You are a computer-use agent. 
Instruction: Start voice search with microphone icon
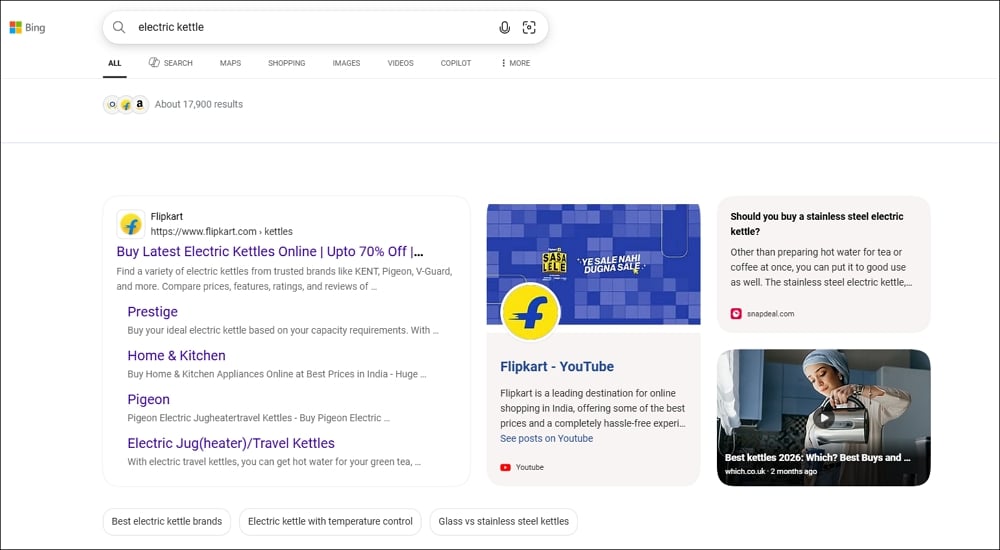[x=504, y=27]
